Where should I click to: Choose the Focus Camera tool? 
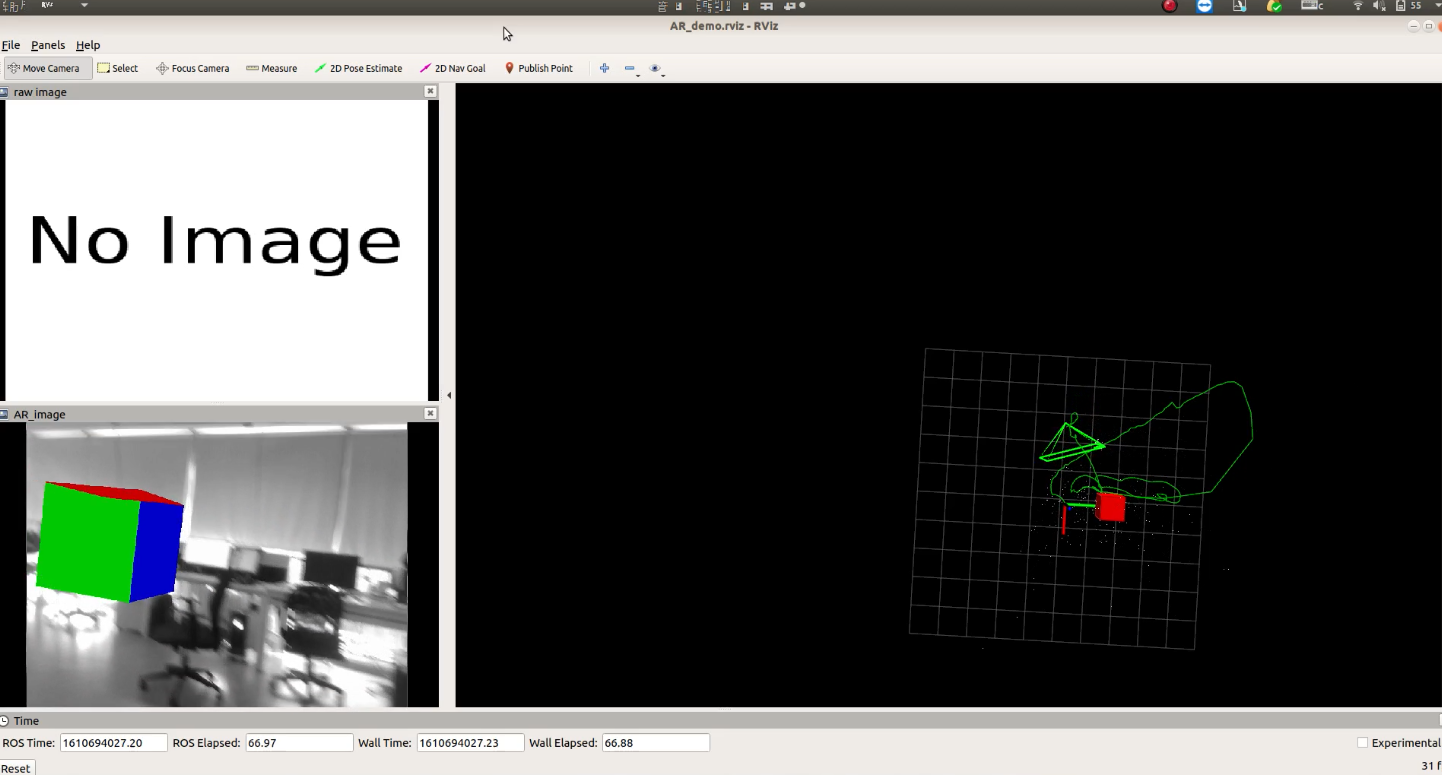click(193, 68)
